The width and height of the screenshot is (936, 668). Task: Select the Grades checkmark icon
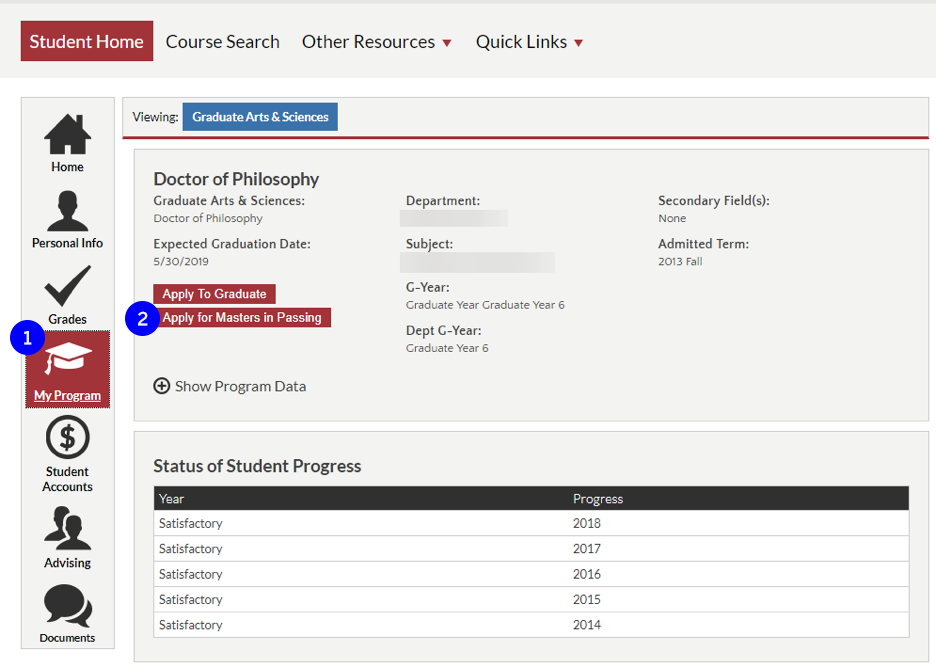(x=67, y=288)
